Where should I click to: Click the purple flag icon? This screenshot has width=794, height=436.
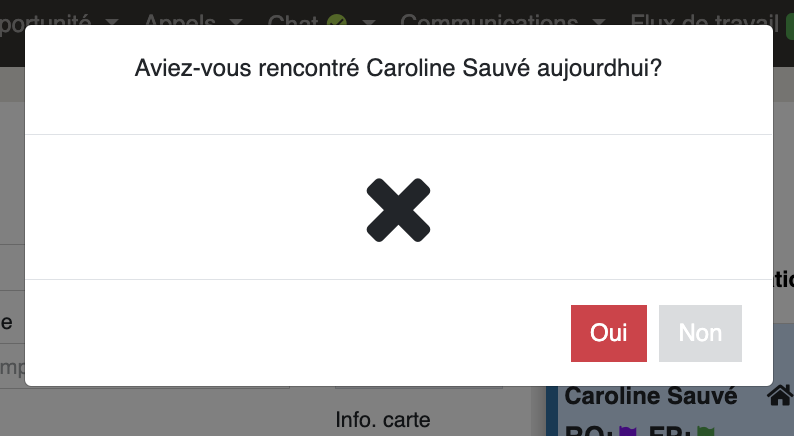627,431
